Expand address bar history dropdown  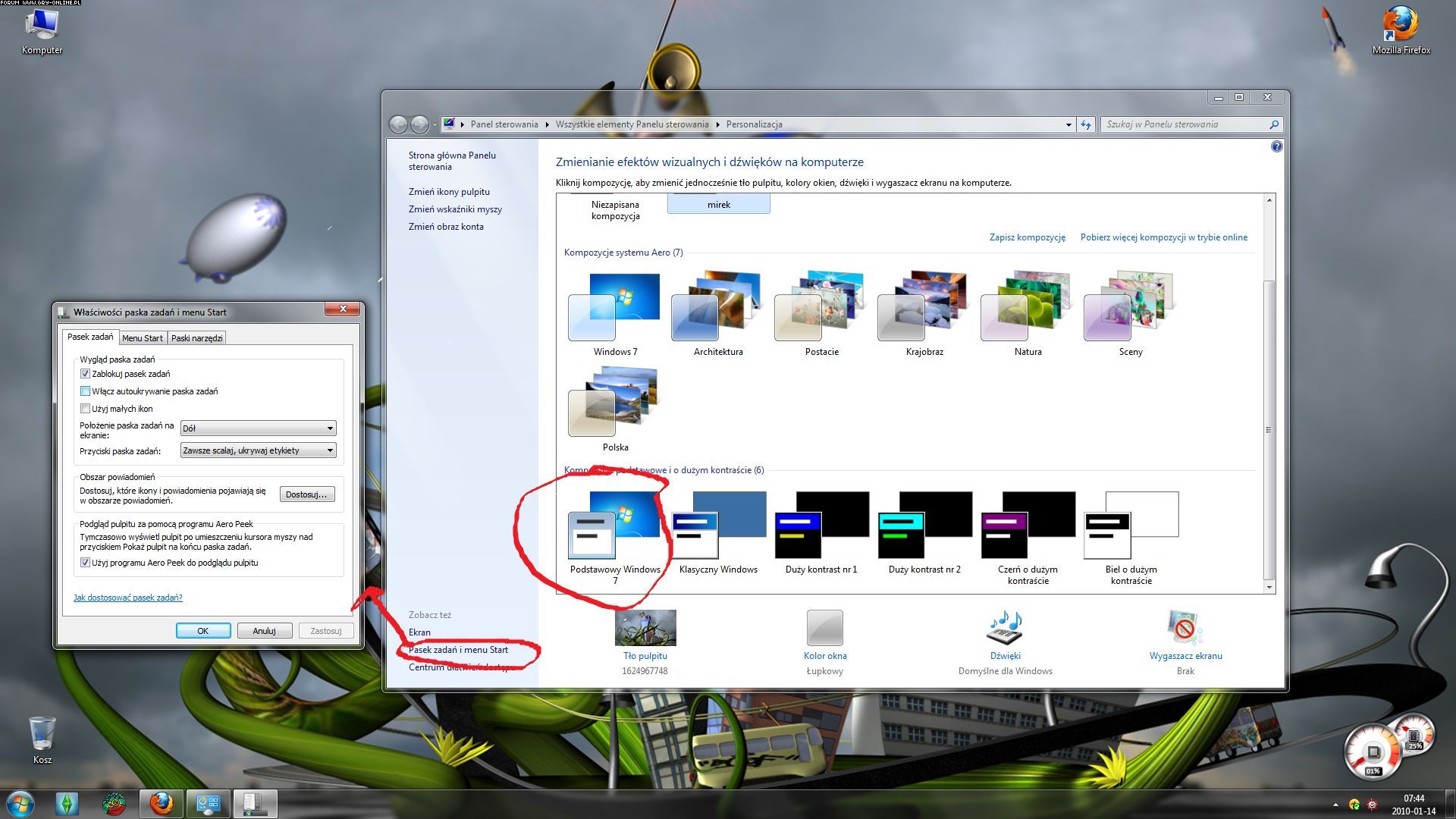point(1068,124)
